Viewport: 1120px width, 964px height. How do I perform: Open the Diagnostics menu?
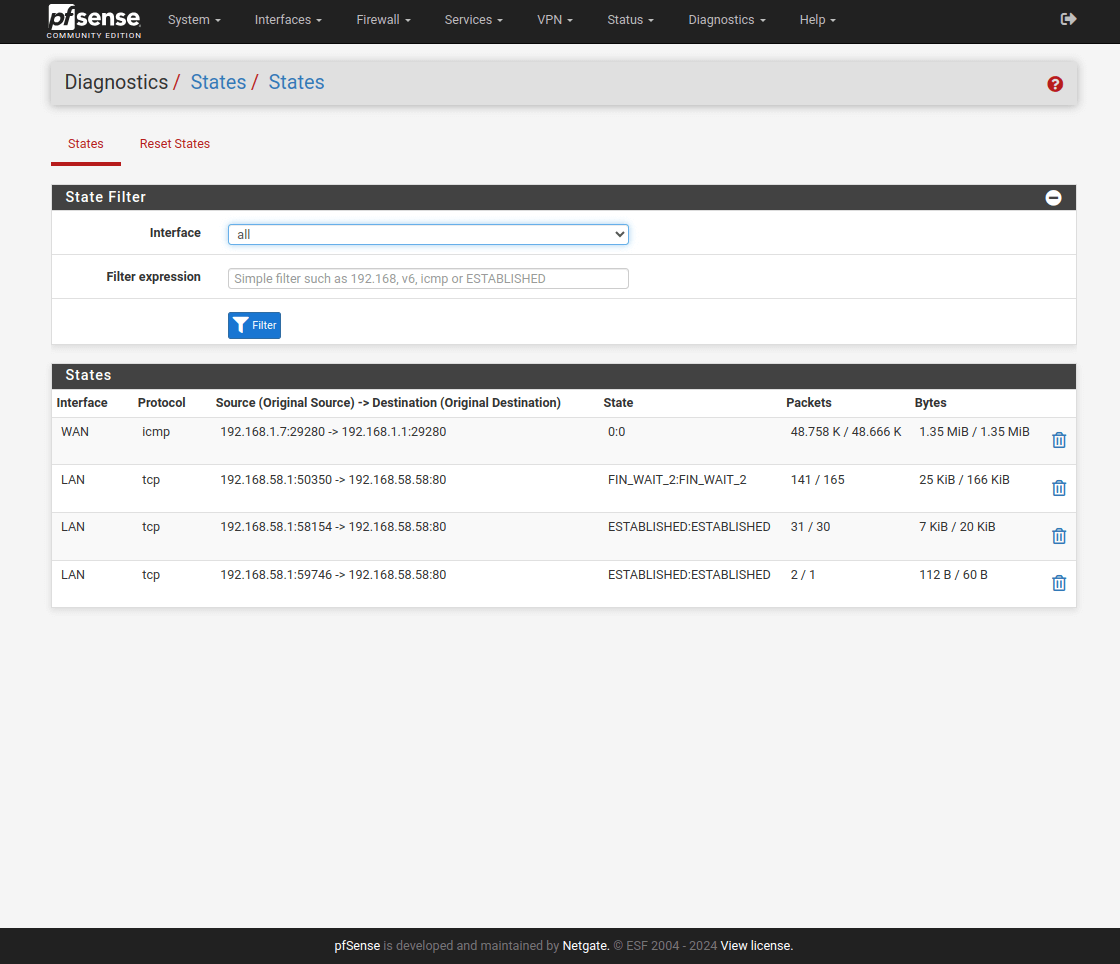click(x=727, y=20)
